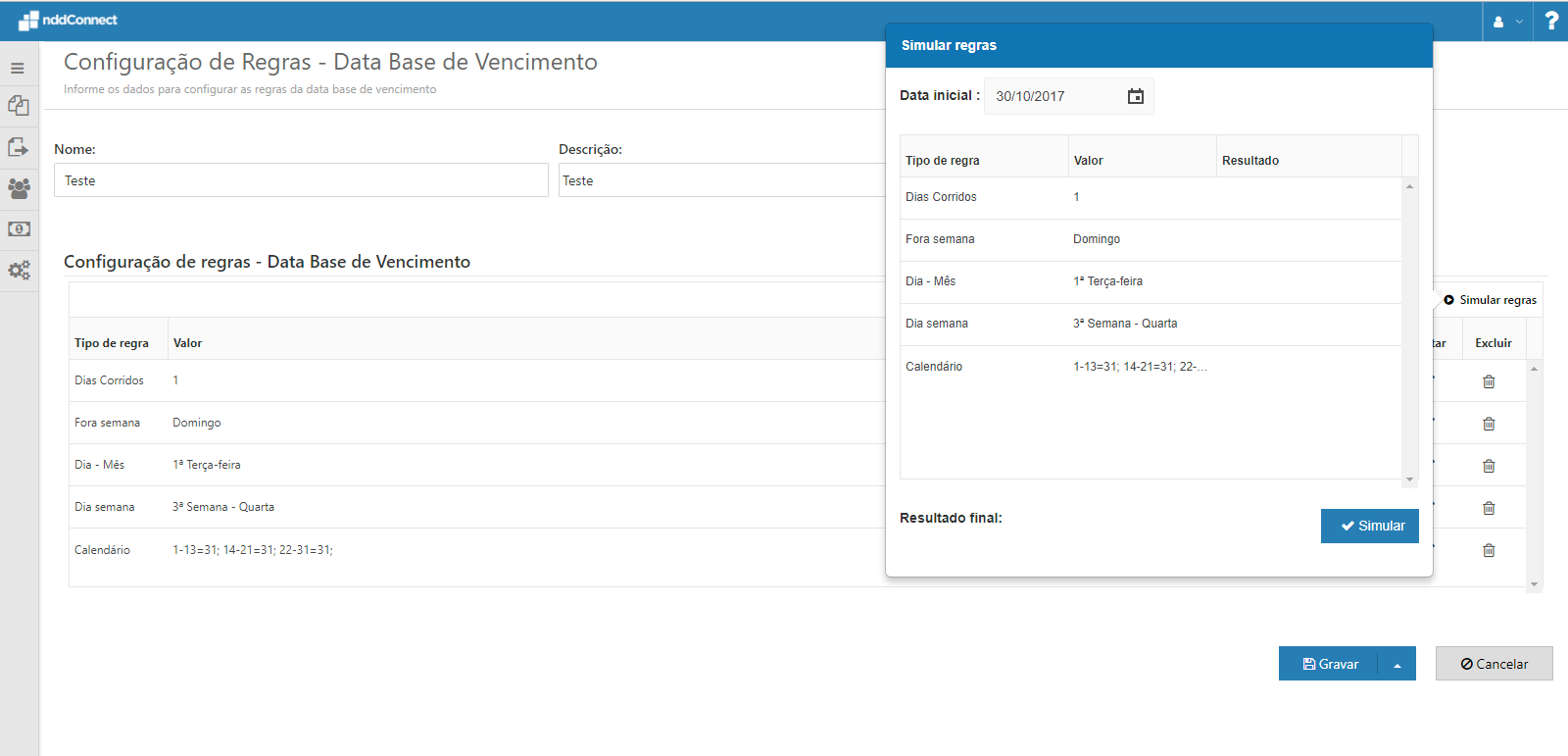Open the users group sidebar icon
The image size is (1568, 756).
tap(19, 188)
